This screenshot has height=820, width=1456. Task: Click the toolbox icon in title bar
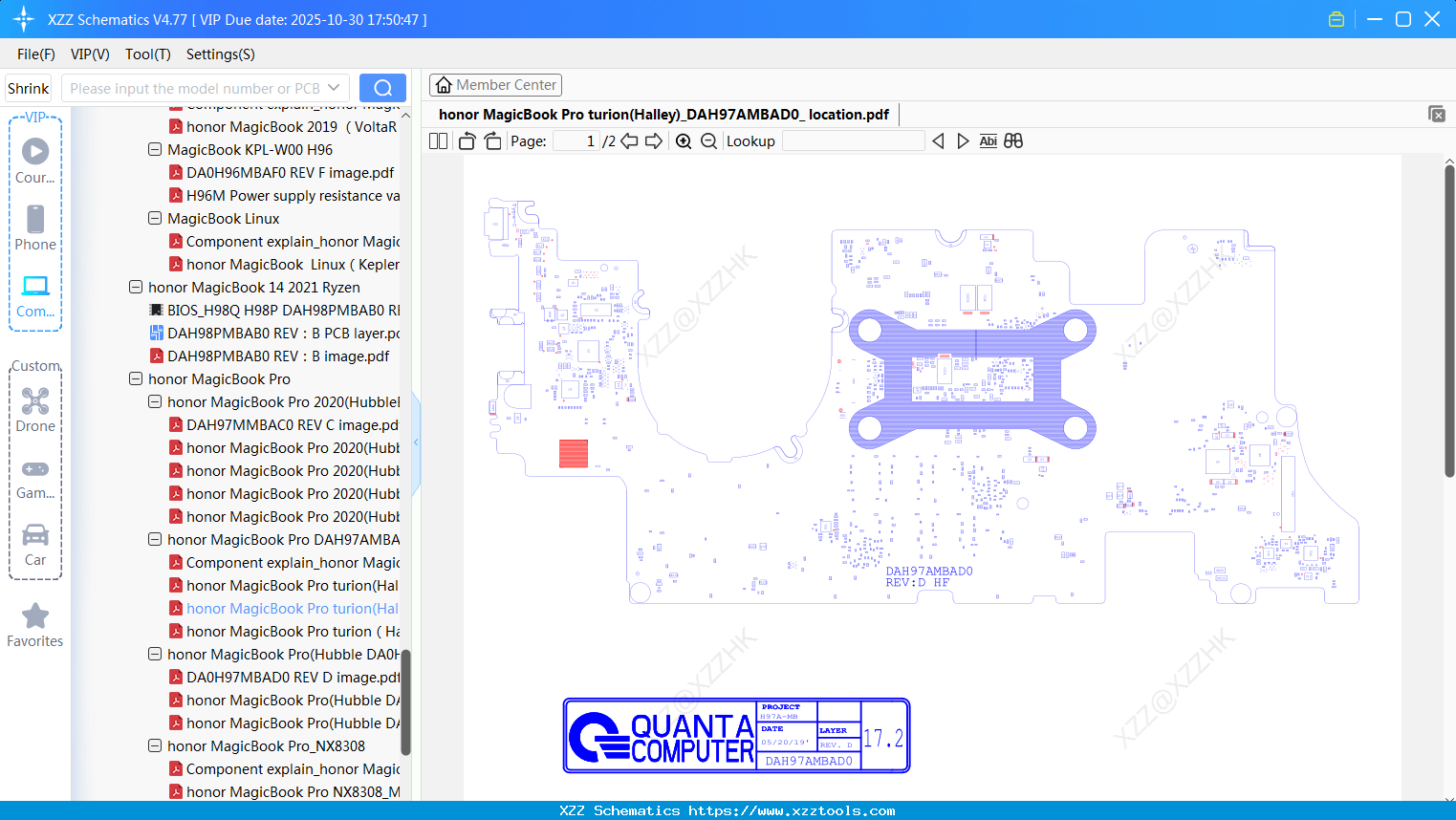pos(1336,19)
